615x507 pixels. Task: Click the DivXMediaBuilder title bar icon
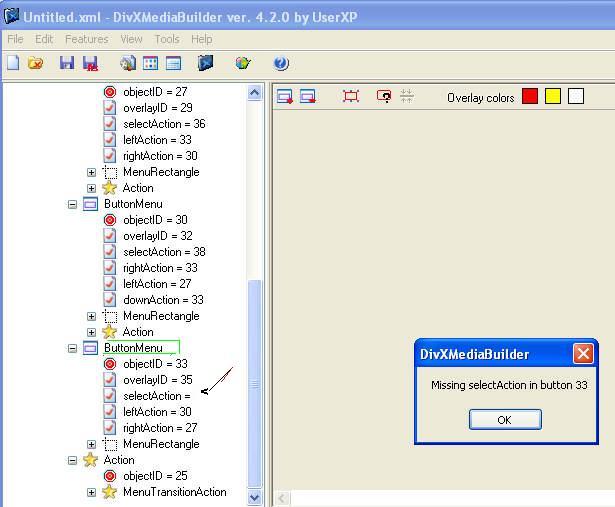coord(11,16)
